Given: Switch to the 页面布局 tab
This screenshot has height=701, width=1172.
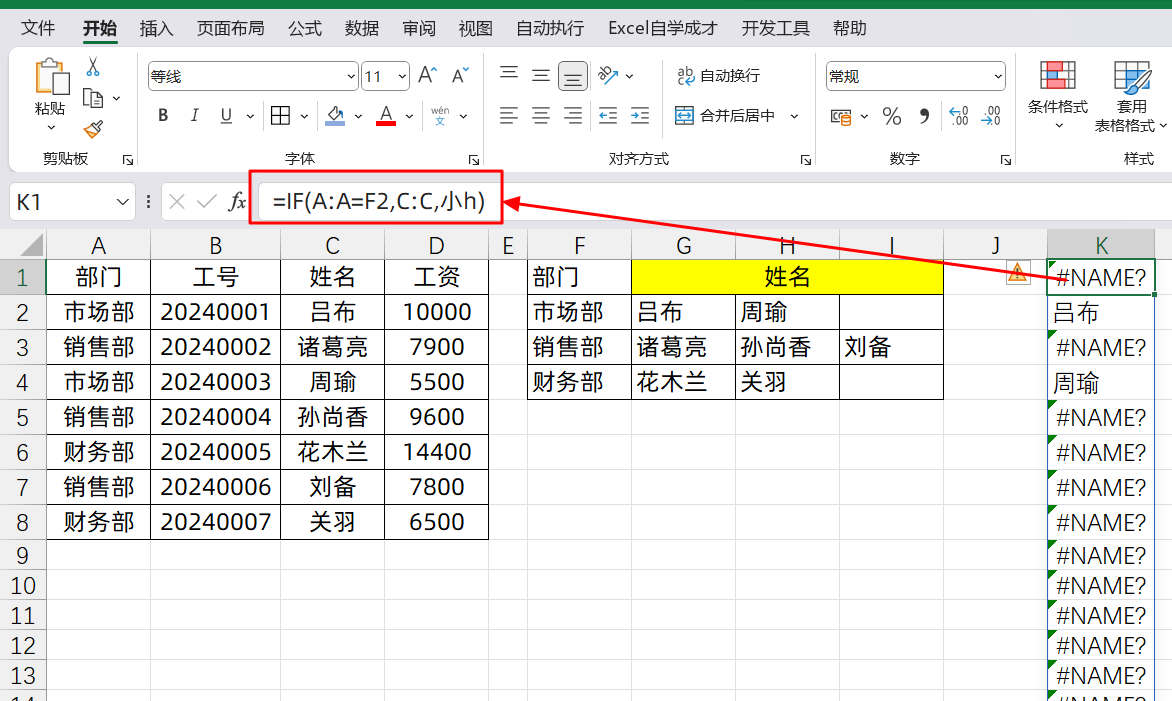Looking at the screenshot, I should (x=230, y=28).
